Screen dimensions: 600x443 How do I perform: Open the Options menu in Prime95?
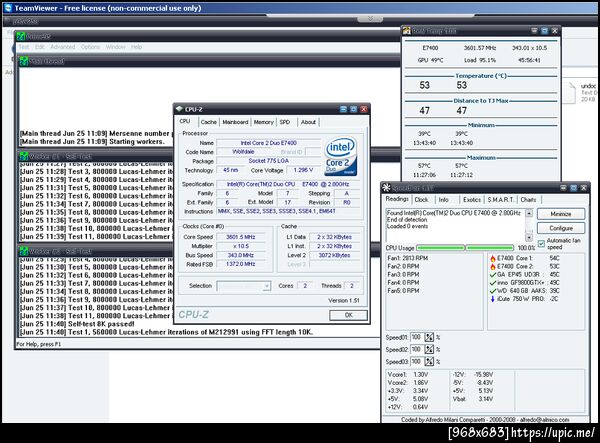coord(90,47)
